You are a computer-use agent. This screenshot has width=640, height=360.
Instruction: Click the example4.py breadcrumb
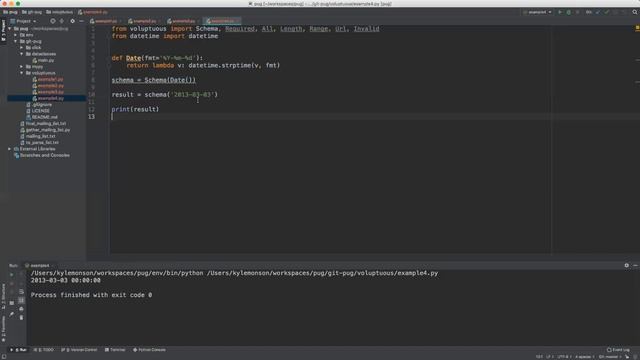[x=93, y=12]
